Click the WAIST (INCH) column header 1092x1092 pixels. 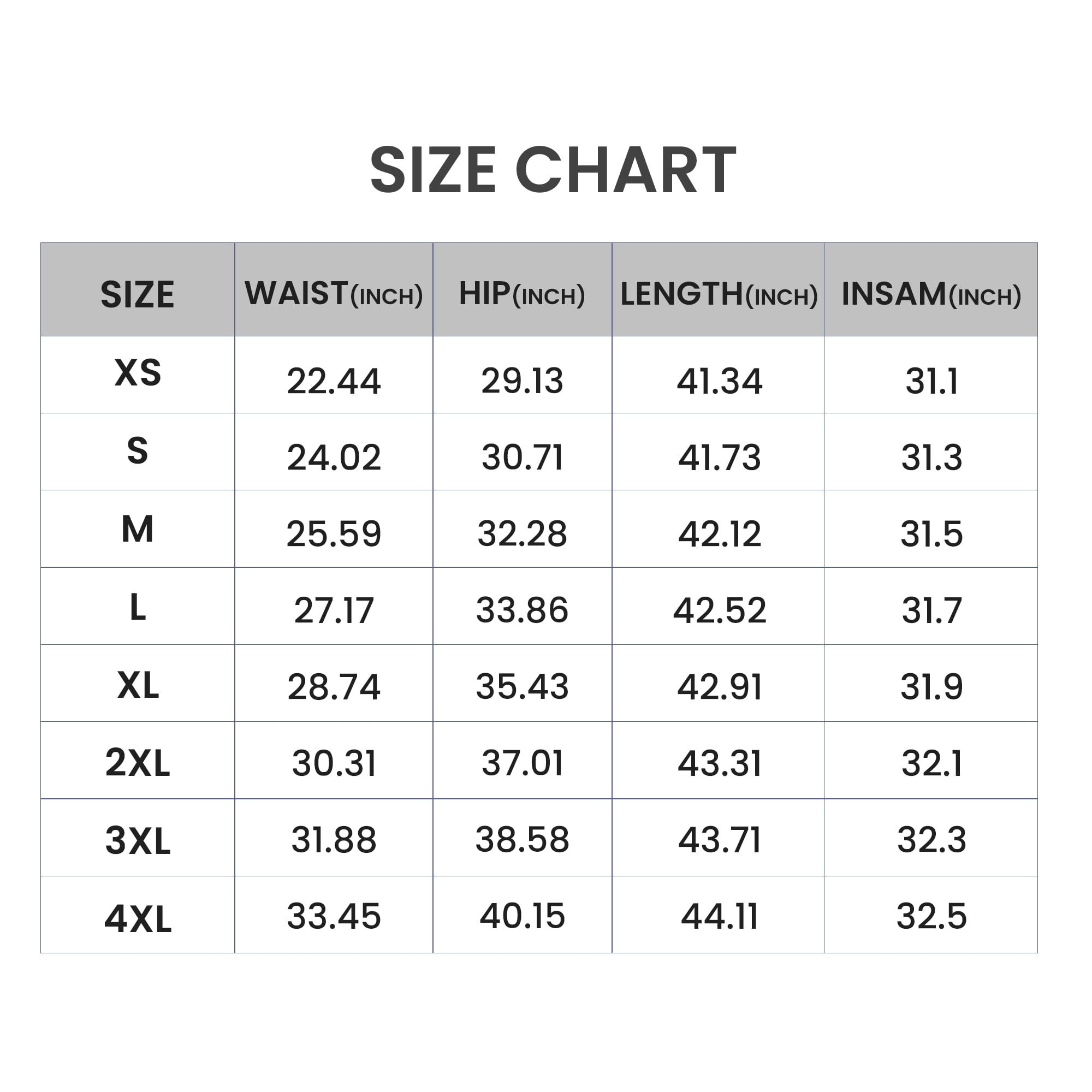pos(334,294)
